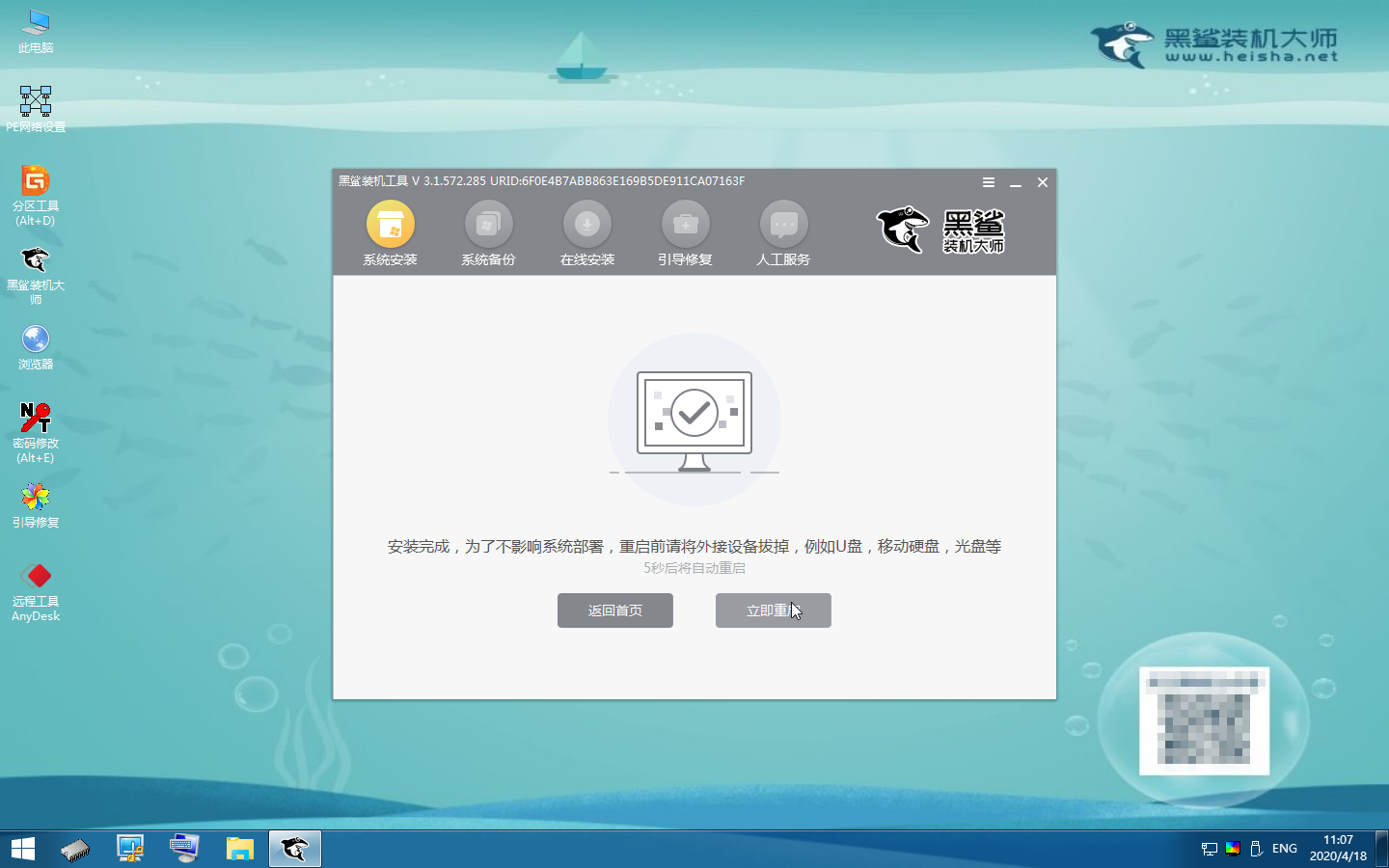1389x868 pixels.
Task: Open the Windows Start menu
Action: pos(23,849)
